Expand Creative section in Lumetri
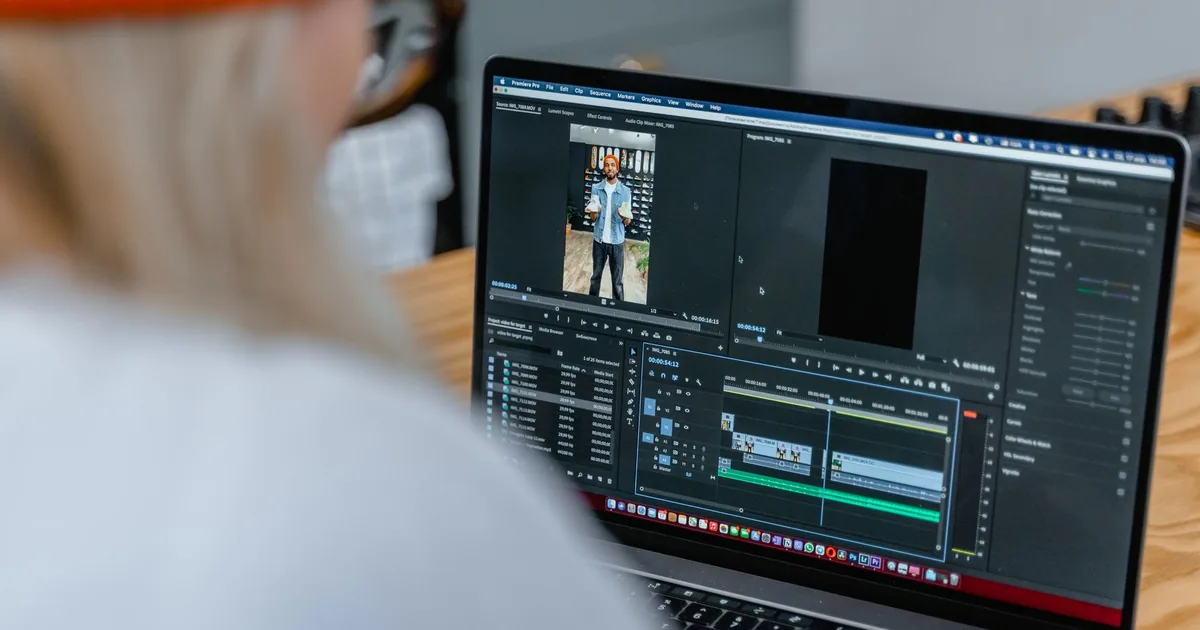This screenshot has width=1200, height=630. (1017, 406)
